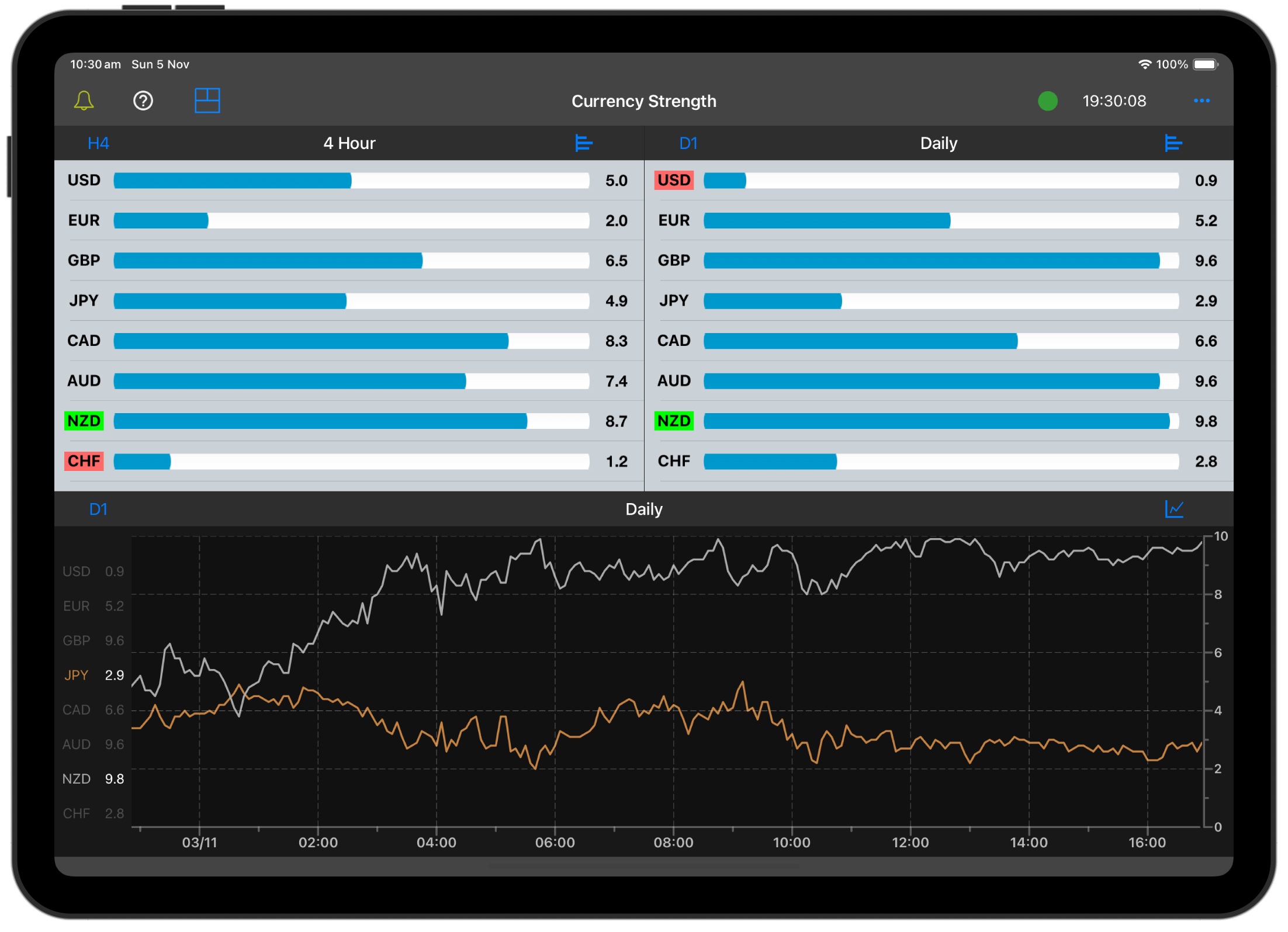This screenshot has height=932, width=1288.
Task: Tap the green connection status indicator
Action: tap(1047, 101)
